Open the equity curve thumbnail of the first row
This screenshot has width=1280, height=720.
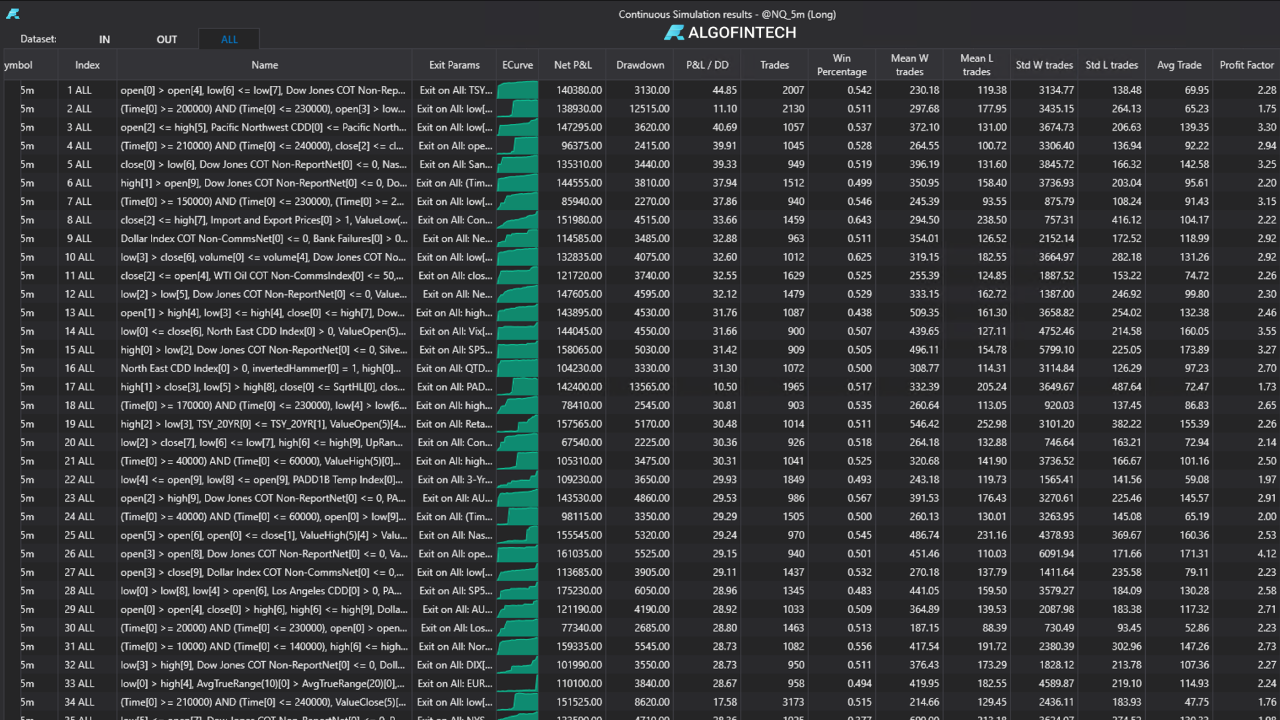tap(517, 90)
